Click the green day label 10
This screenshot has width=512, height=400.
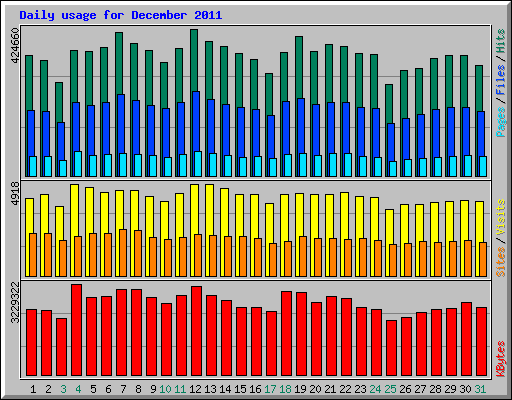(x=165, y=389)
